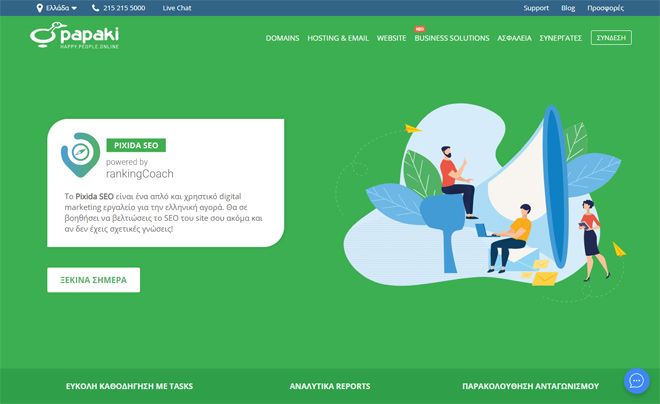
Task: Click the rankingCoach text
Action: (139, 174)
